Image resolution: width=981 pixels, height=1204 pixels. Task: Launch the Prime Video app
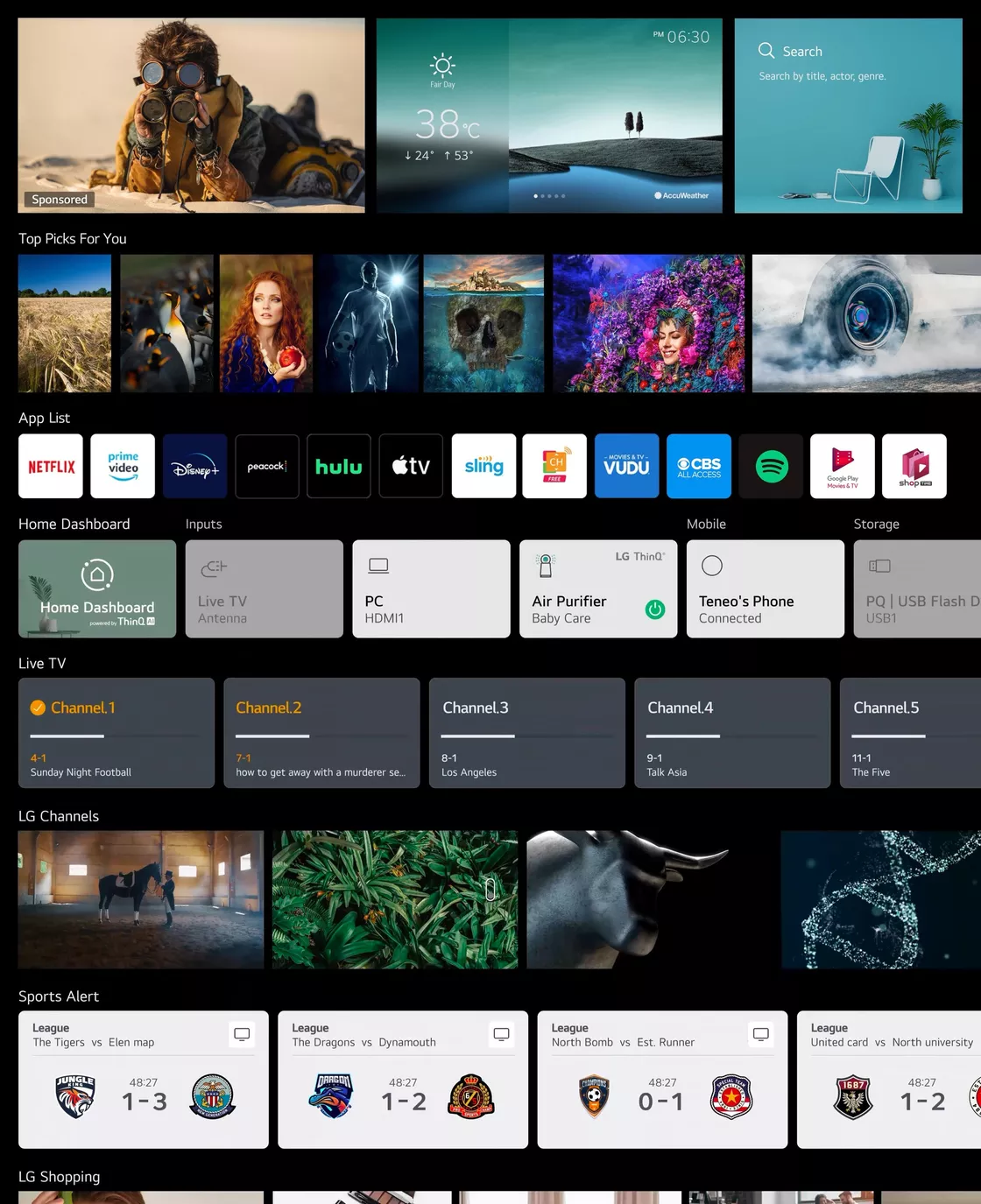123,467
